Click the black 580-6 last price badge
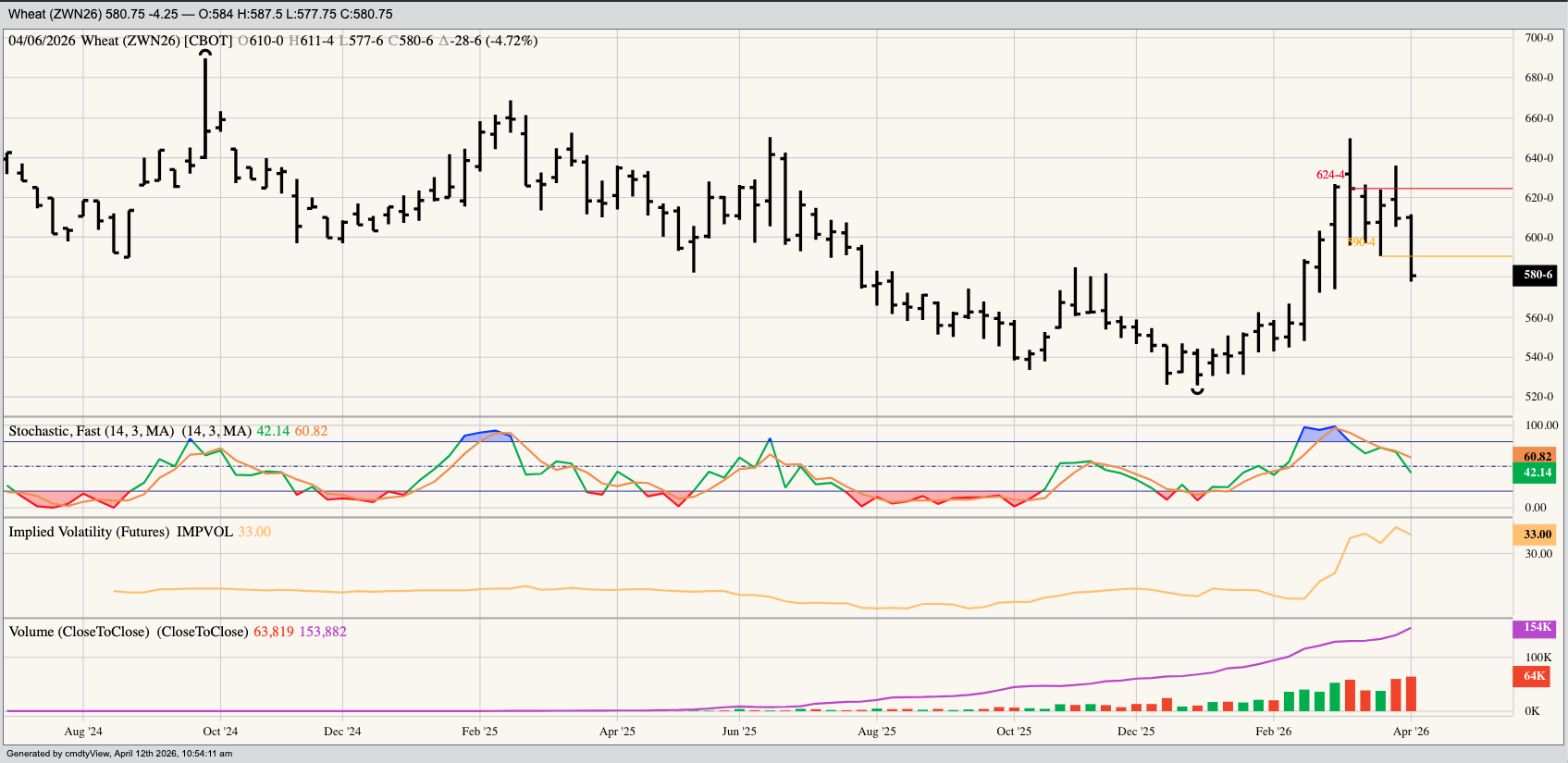This screenshot has height=763, width=1568. tap(1538, 275)
